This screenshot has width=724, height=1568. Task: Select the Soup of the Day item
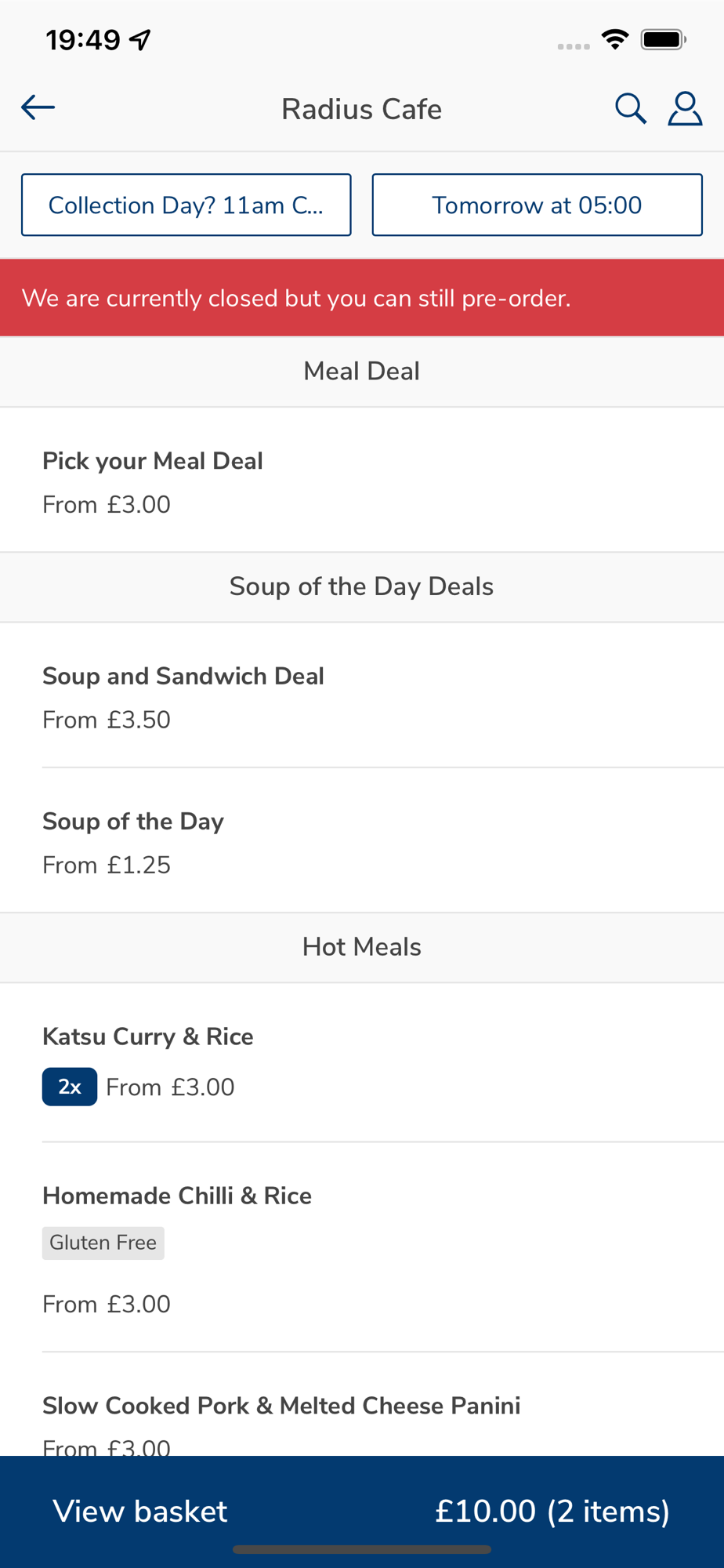(x=362, y=842)
